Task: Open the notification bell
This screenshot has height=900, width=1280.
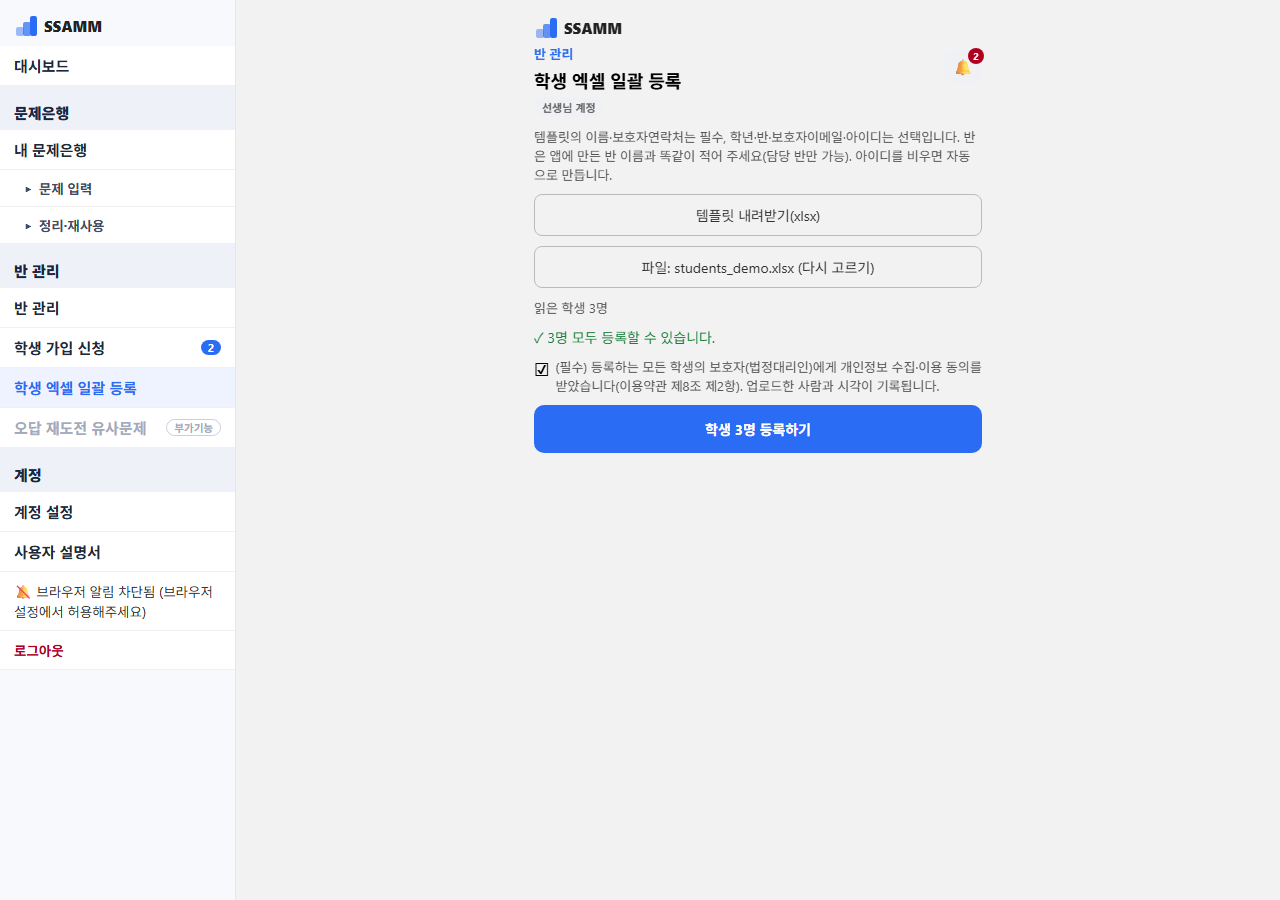Action: (x=963, y=67)
